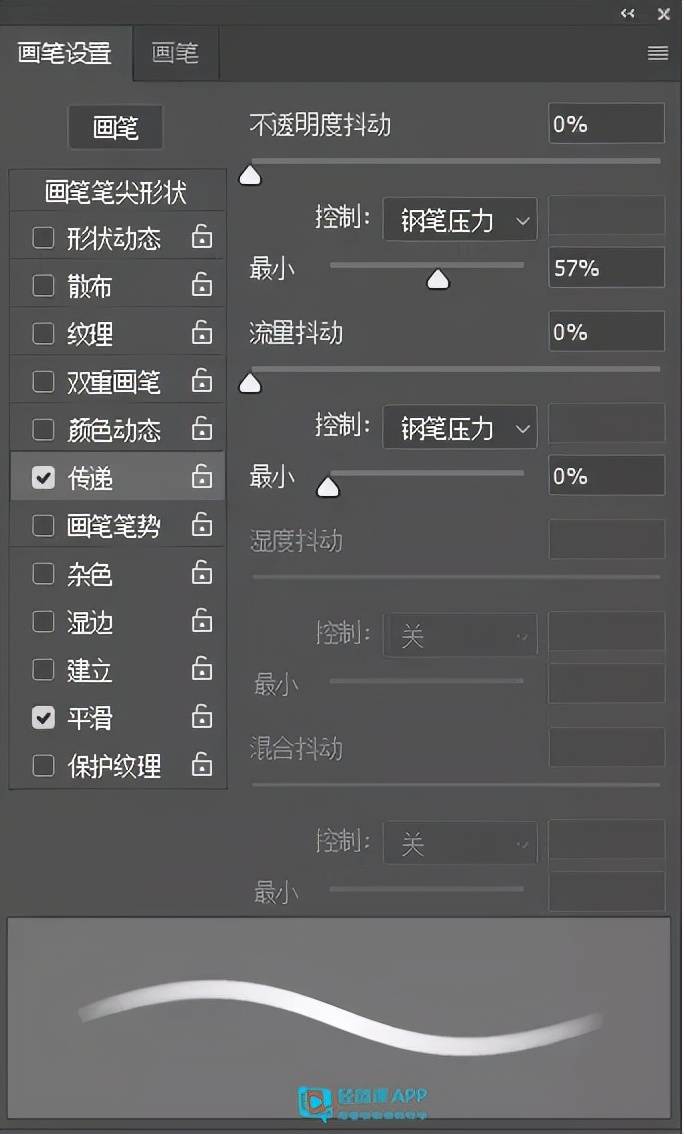Uncheck the 传递 checkbox
Screen dimensions: 684x1134
(43, 478)
